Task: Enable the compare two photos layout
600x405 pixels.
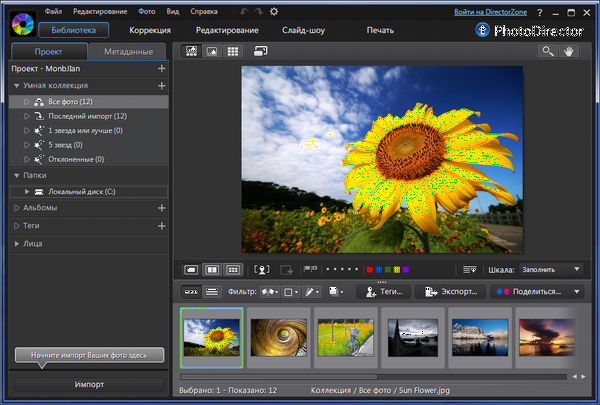Action: tap(212, 269)
